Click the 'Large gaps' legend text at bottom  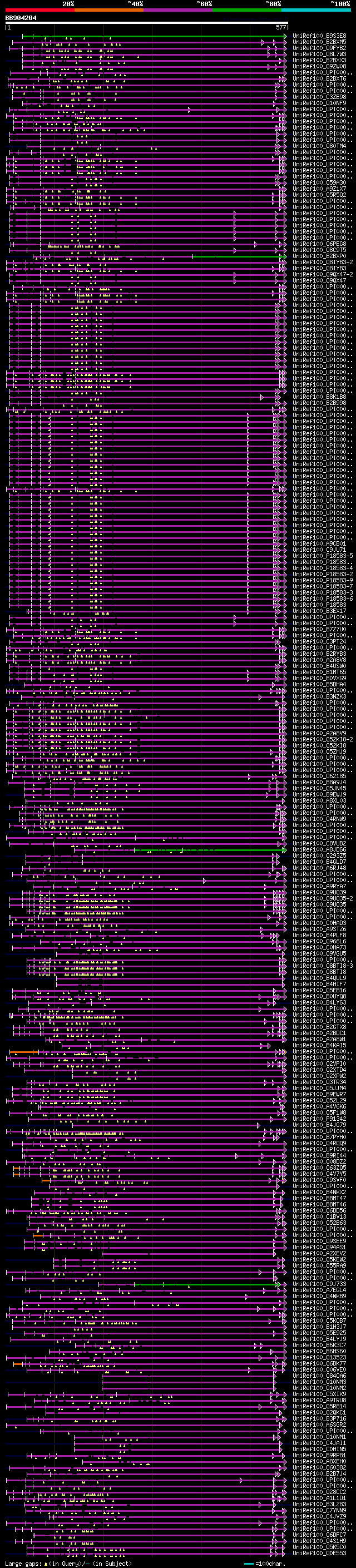(x=23, y=1563)
